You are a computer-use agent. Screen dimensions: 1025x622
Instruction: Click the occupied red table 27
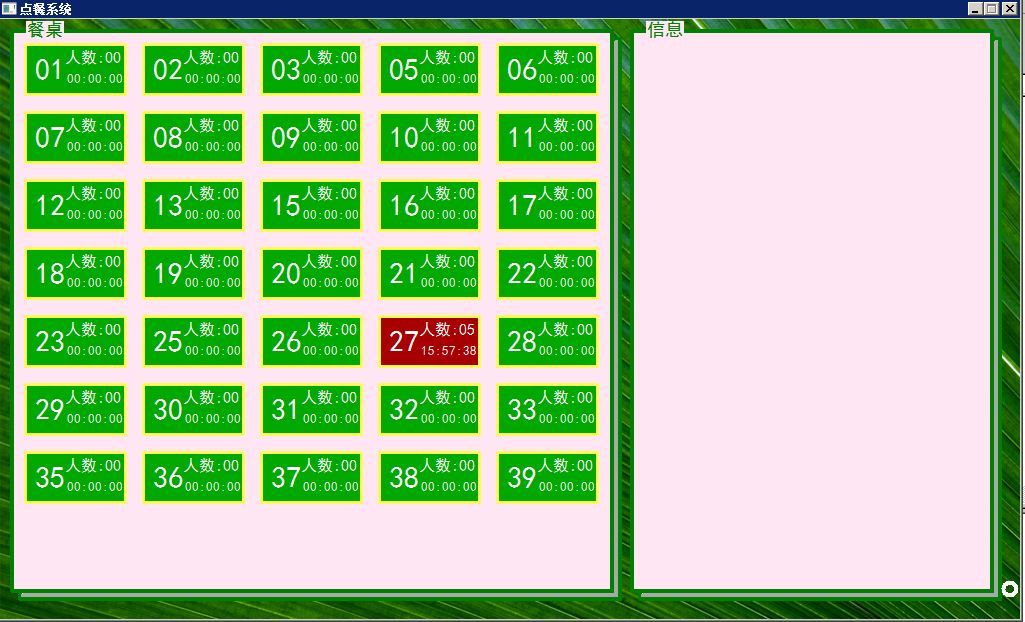pyautogui.click(x=430, y=341)
